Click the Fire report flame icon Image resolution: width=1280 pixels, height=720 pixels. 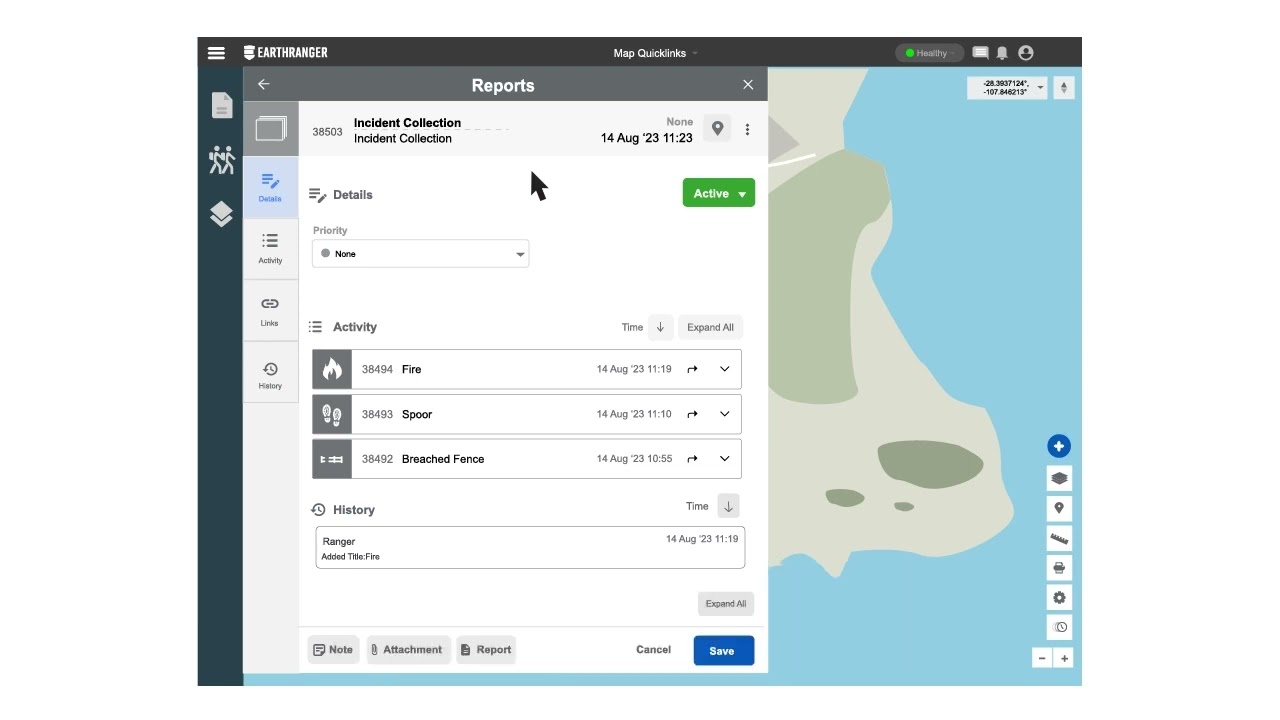(332, 369)
